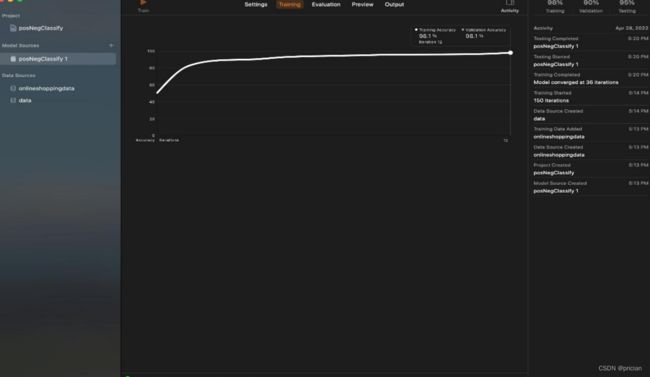Open the Output tab
The image size is (650, 377).
point(394,5)
